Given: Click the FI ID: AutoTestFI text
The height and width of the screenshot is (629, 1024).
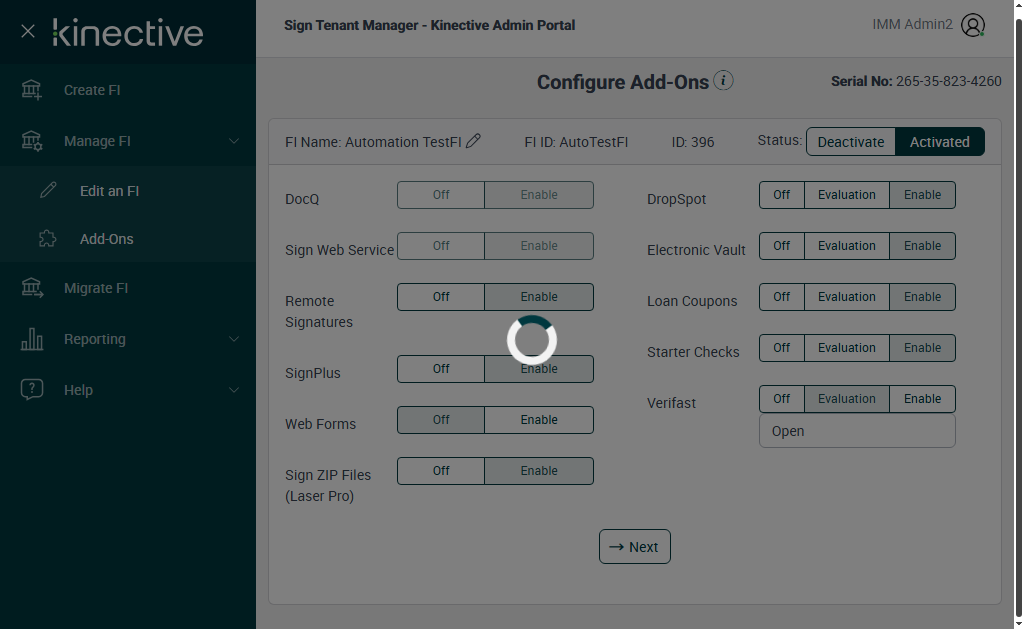Looking at the screenshot, I should (x=576, y=142).
